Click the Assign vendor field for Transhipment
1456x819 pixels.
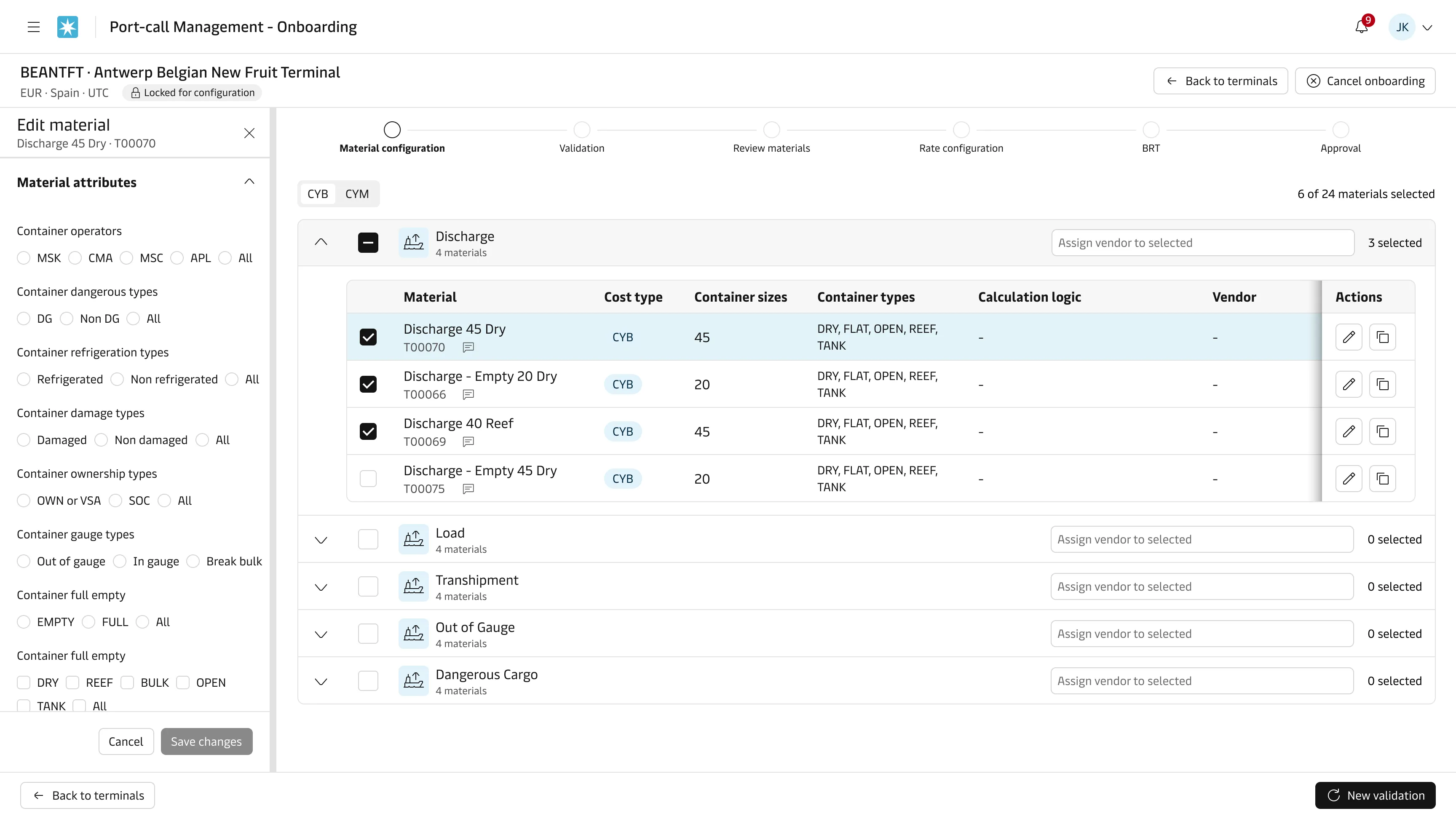click(1202, 587)
